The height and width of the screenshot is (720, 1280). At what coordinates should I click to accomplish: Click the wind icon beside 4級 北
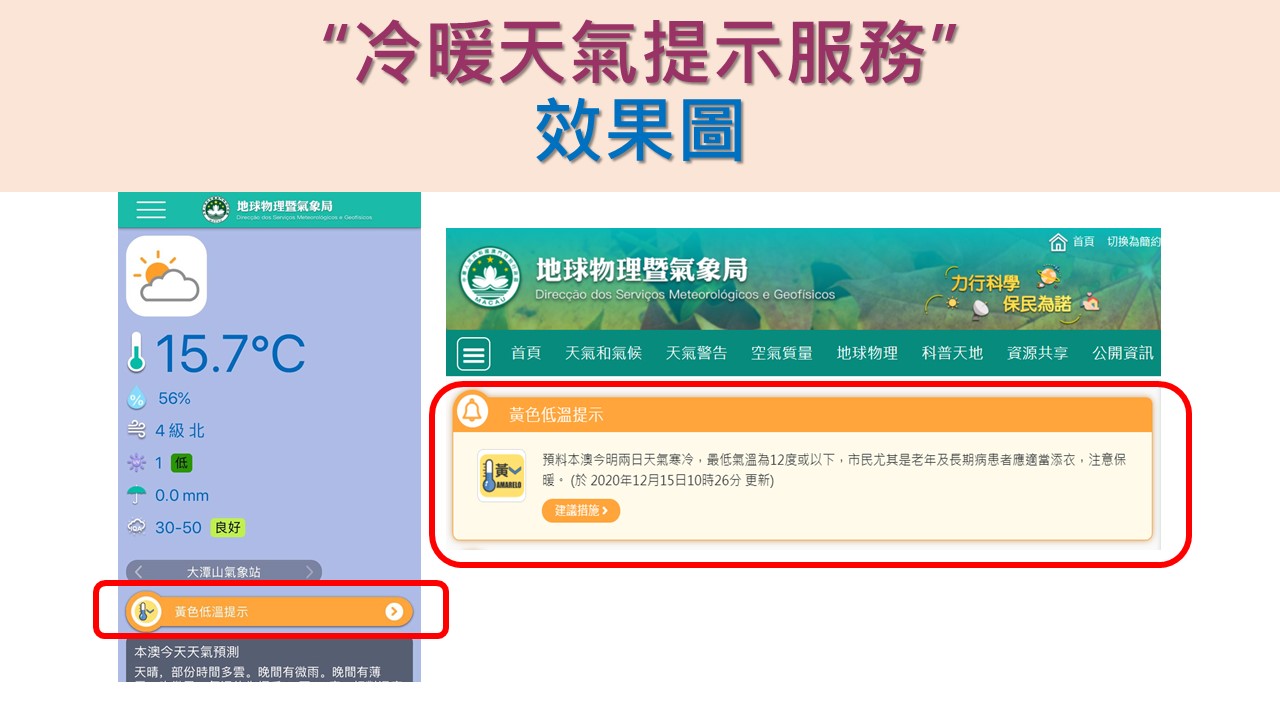pos(137,431)
